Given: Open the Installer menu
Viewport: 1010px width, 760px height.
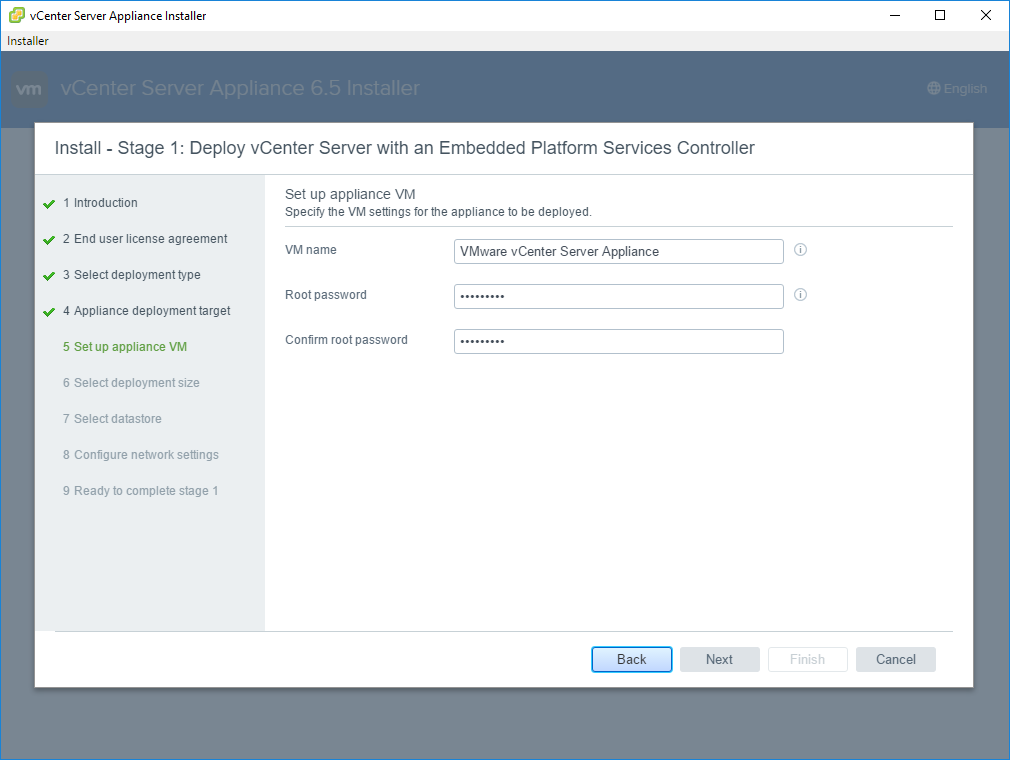Looking at the screenshot, I should [x=28, y=41].
